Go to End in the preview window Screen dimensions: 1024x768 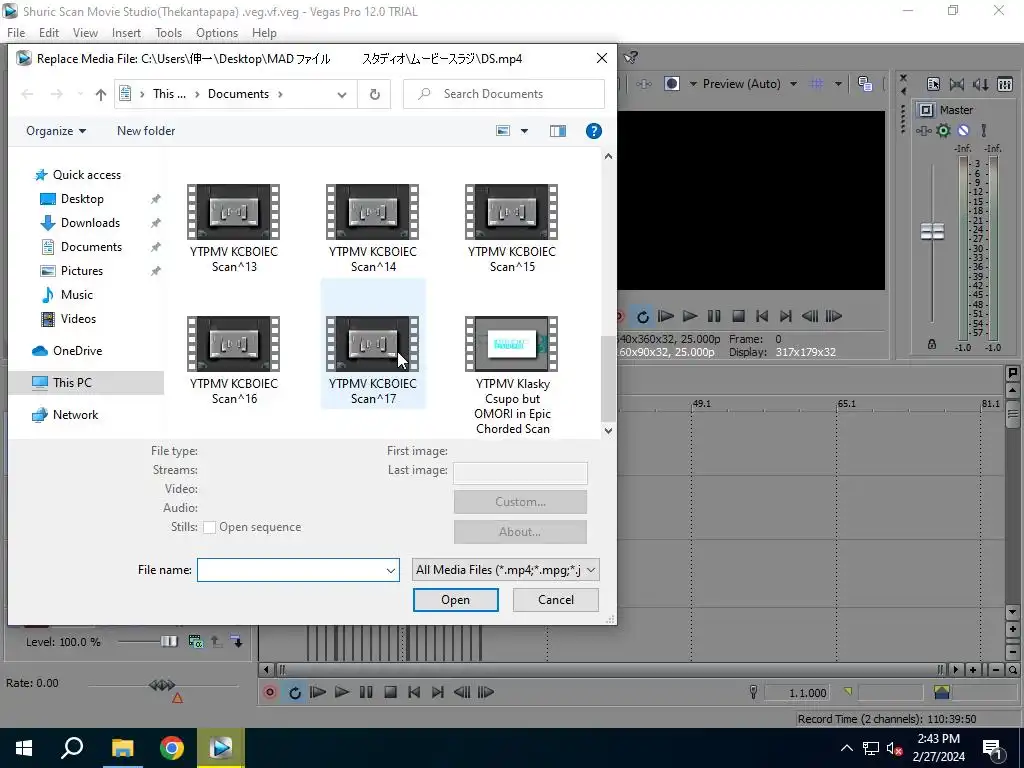point(786,317)
